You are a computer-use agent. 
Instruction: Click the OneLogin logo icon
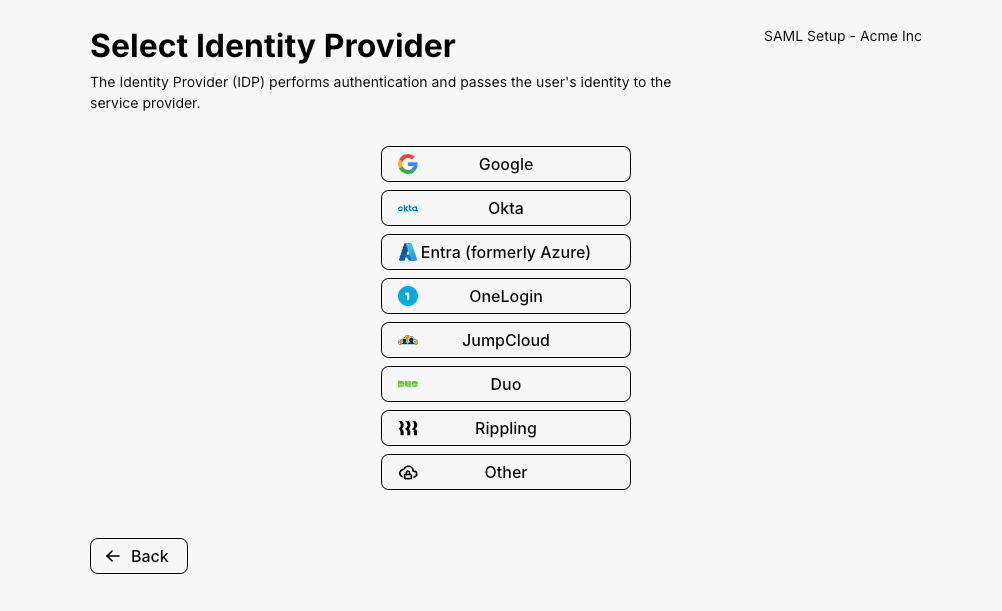point(407,296)
